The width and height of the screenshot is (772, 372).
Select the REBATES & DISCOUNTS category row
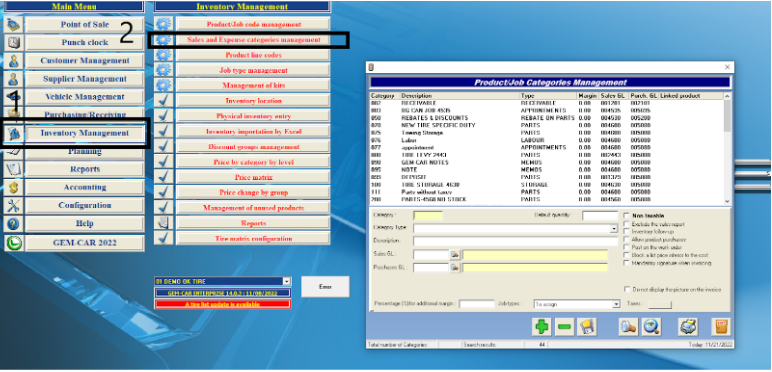pos(547,118)
